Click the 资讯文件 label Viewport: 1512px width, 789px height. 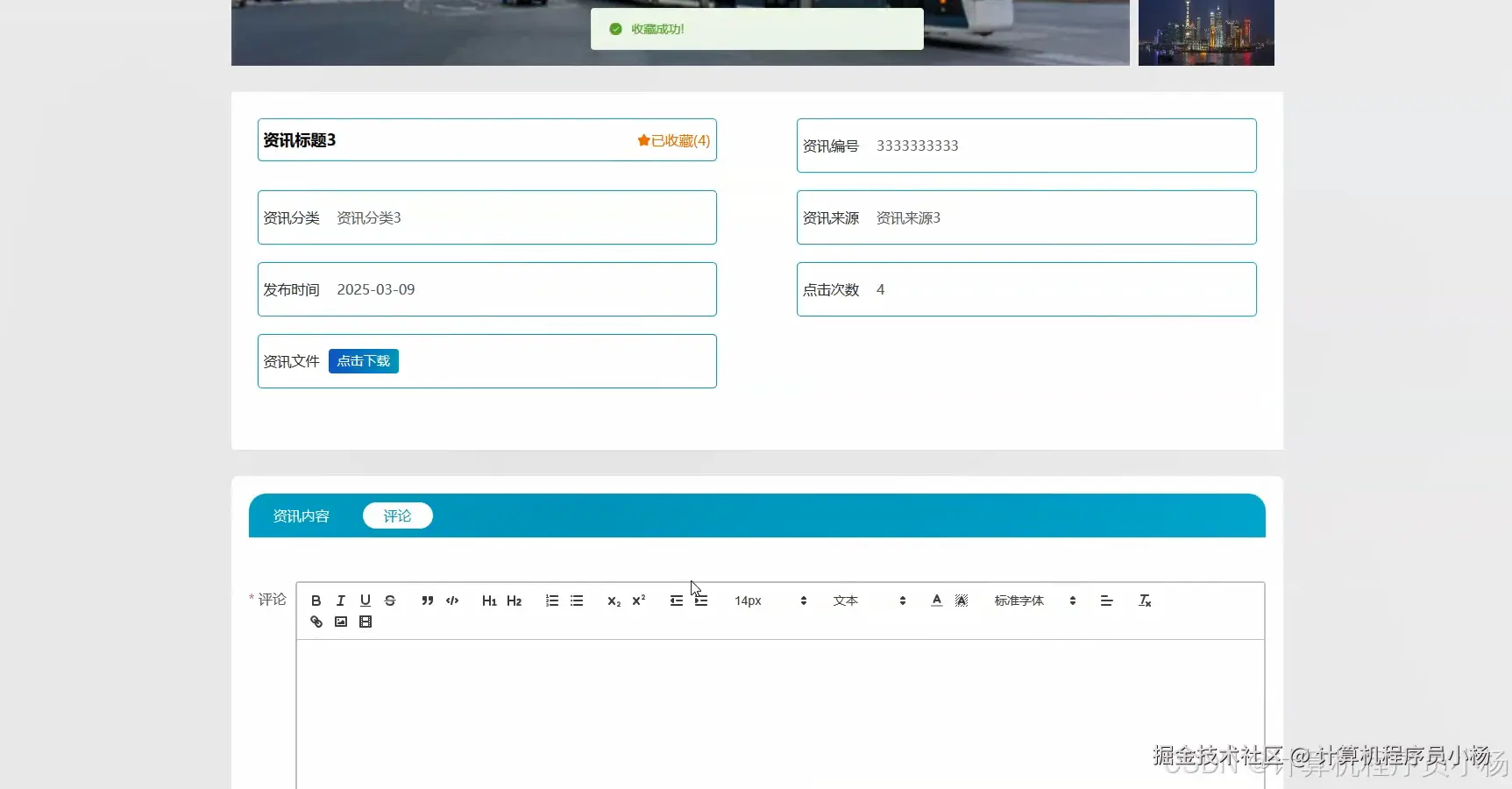pos(291,361)
